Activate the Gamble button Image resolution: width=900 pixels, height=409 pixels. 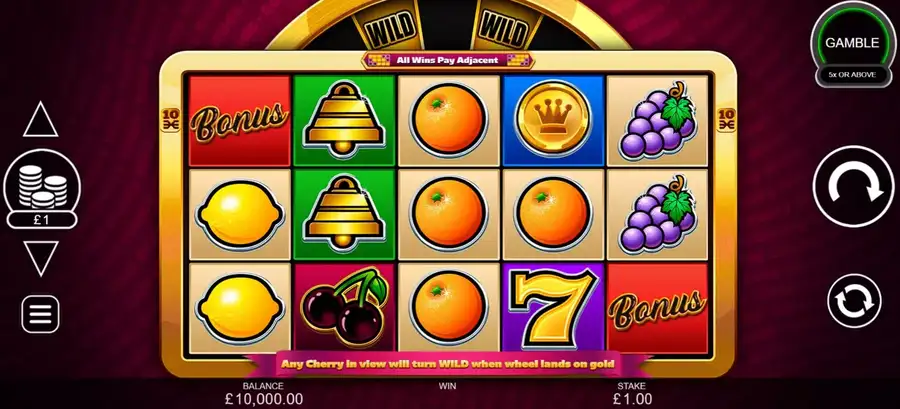852,43
